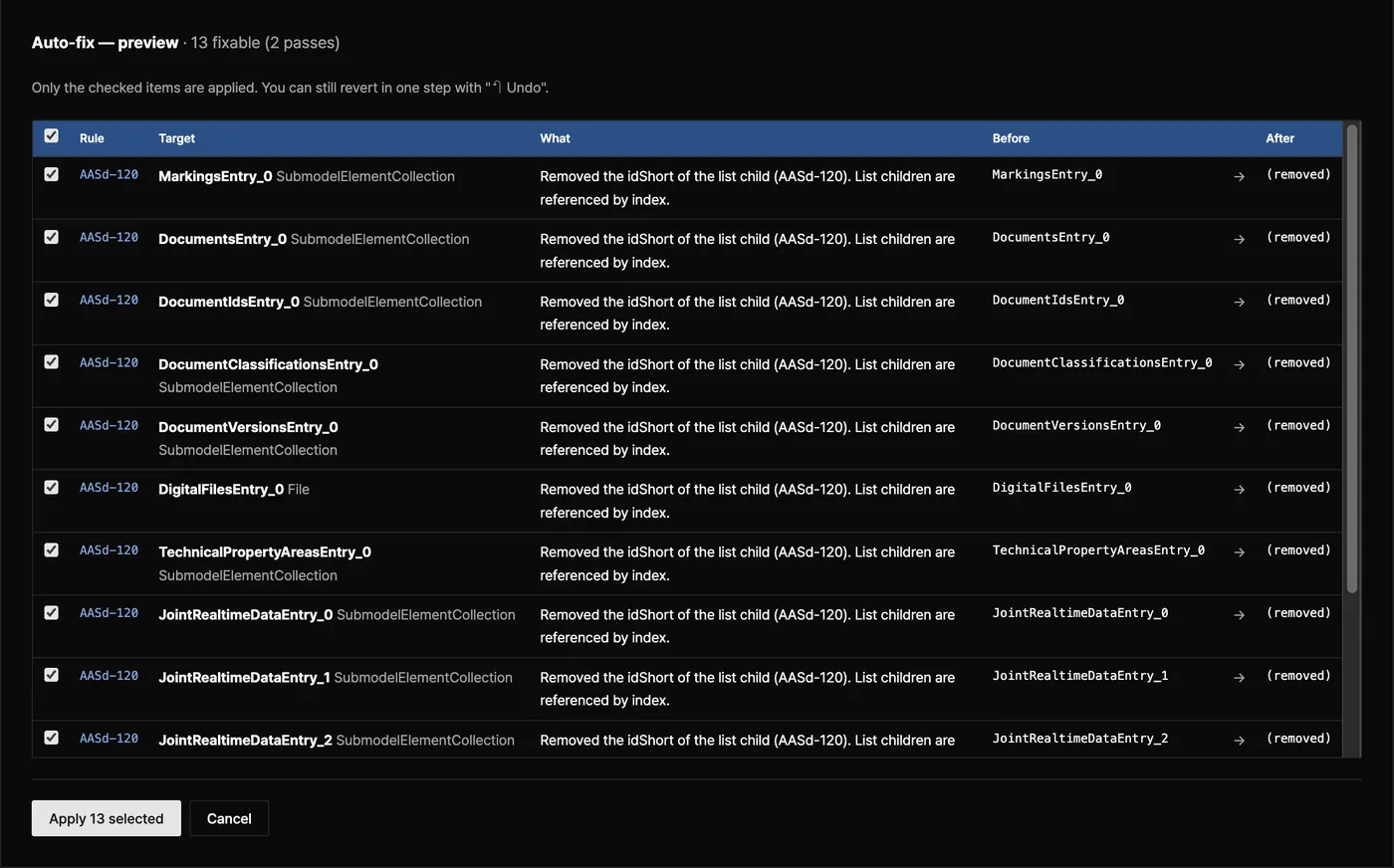Click the After column header
1394x868 pixels.
(1279, 138)
